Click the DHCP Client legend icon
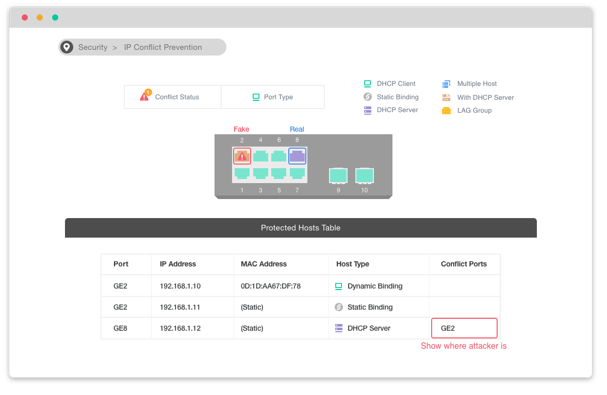The width and height of the screenshot is (607, 395). pyautogui.click(x=367, y=84)
